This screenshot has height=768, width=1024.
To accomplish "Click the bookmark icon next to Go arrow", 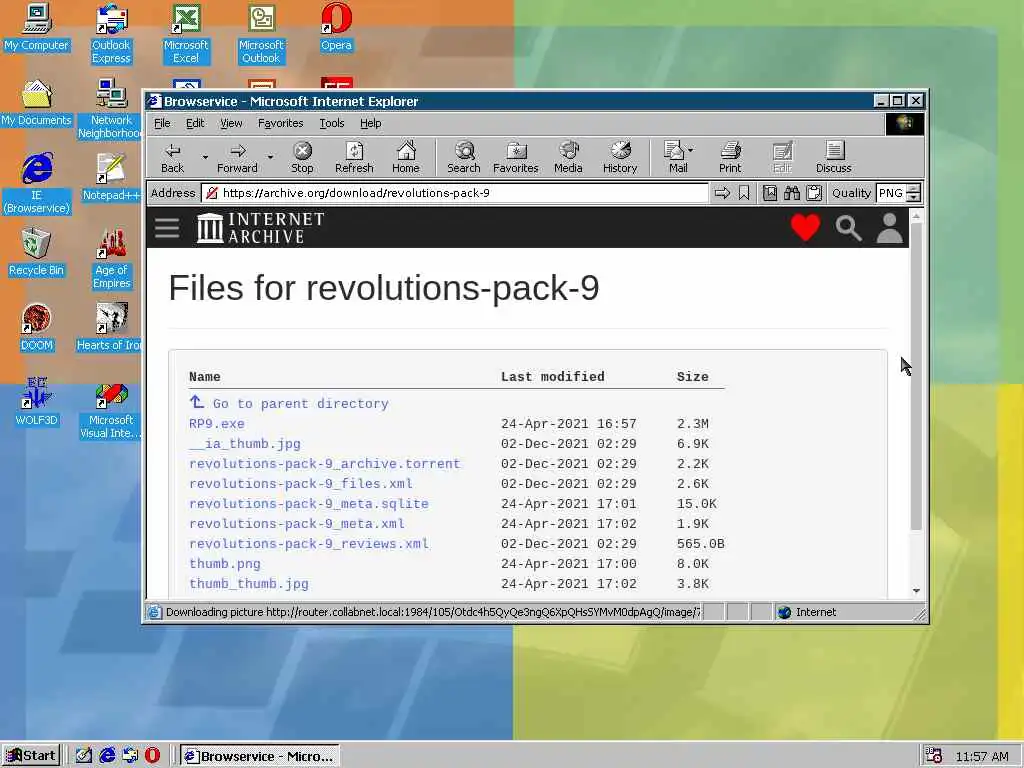I will pyautogui.click(x=744, y=193).
